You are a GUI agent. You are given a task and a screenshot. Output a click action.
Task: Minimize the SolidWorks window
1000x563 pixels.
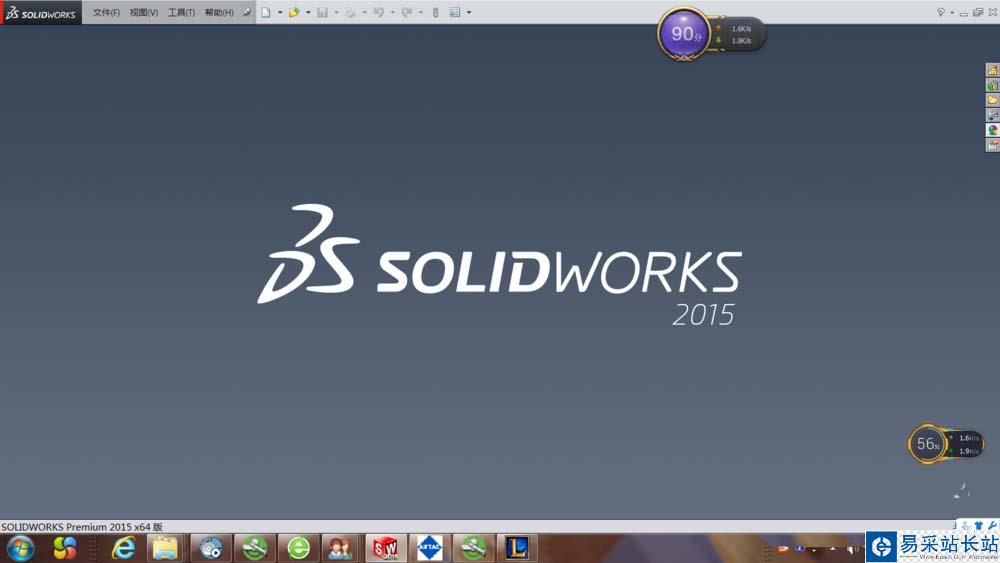pyautogui.click(x=964, y=13)
